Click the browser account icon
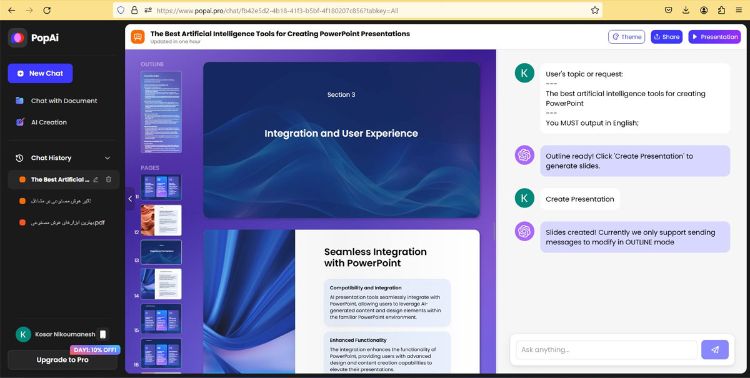This screenshot has height=378, width=750. tap(704, 10)
